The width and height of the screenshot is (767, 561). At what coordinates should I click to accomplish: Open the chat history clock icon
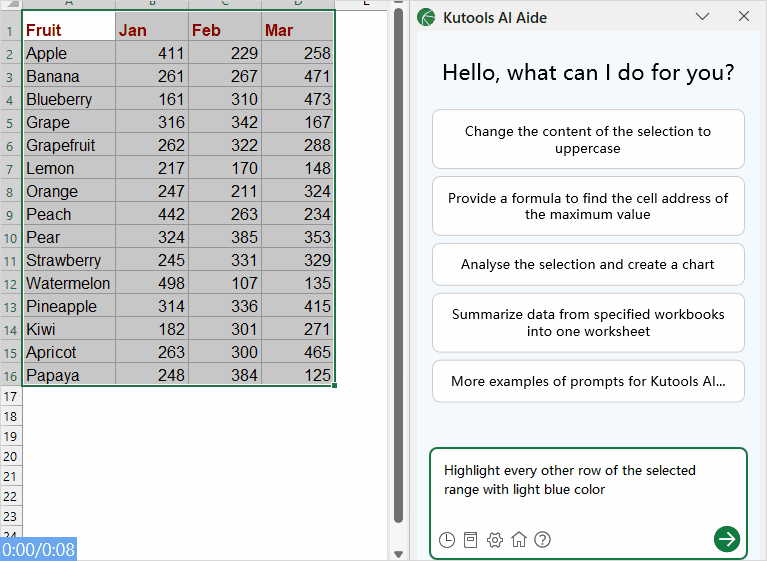446,540
